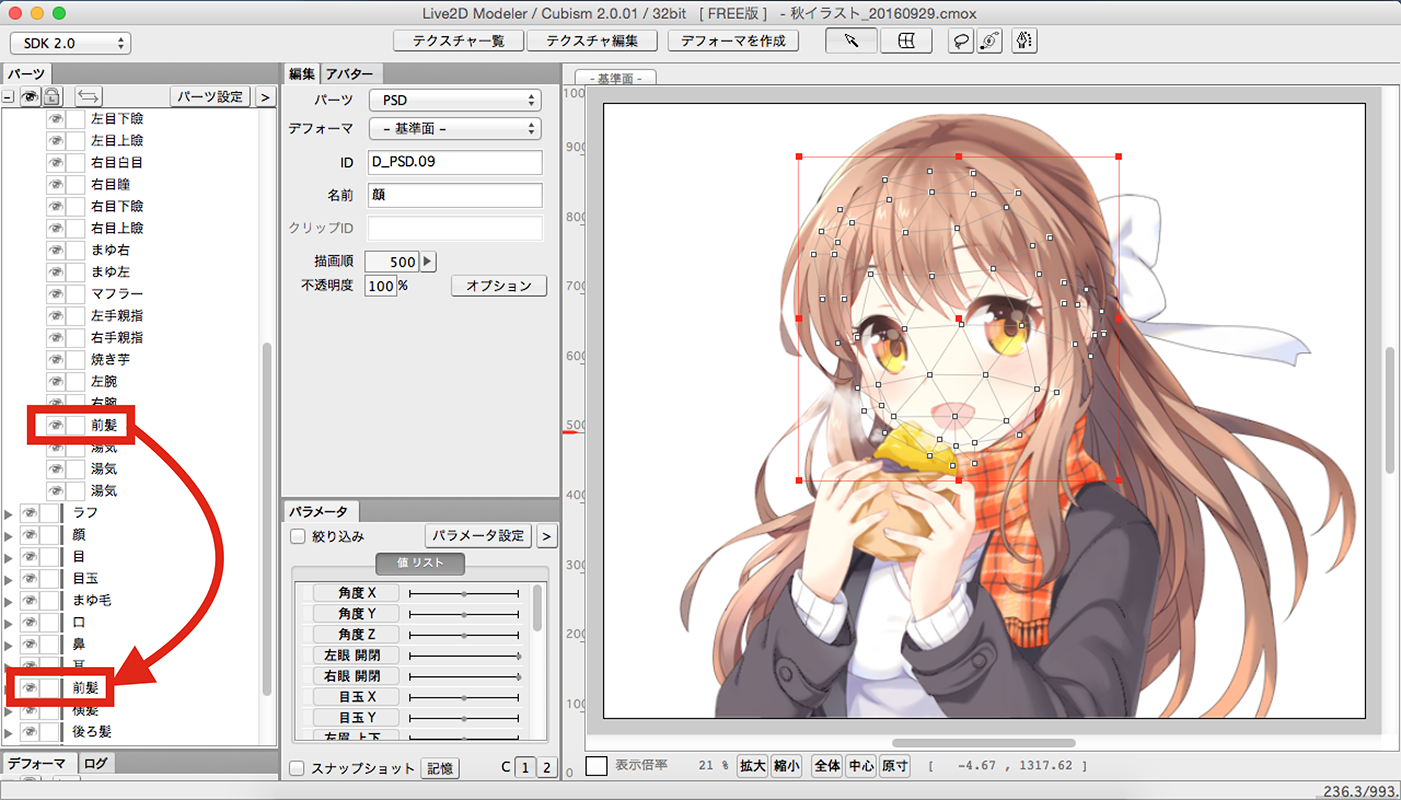The height and width of the screenshot is (800, 1401).
Task: Click the swap arrows icon in parts panel
Action: (x=89, y=97)
